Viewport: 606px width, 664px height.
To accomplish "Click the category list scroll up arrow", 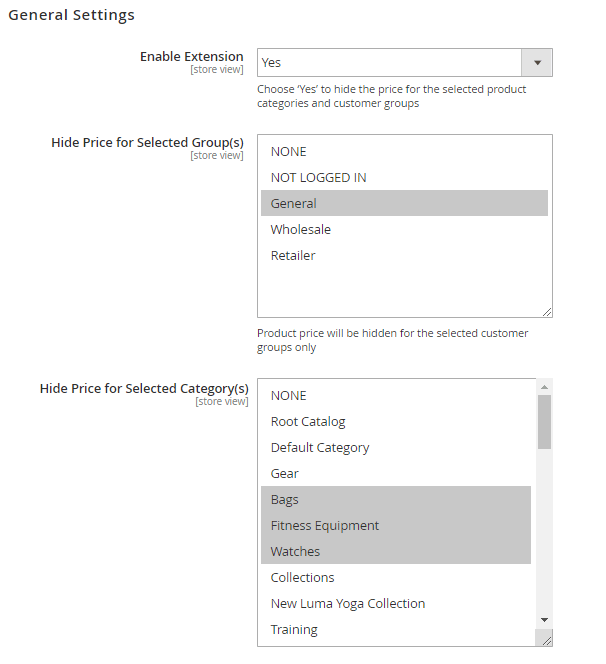I will pyautogui.click(x=544, y=387).
